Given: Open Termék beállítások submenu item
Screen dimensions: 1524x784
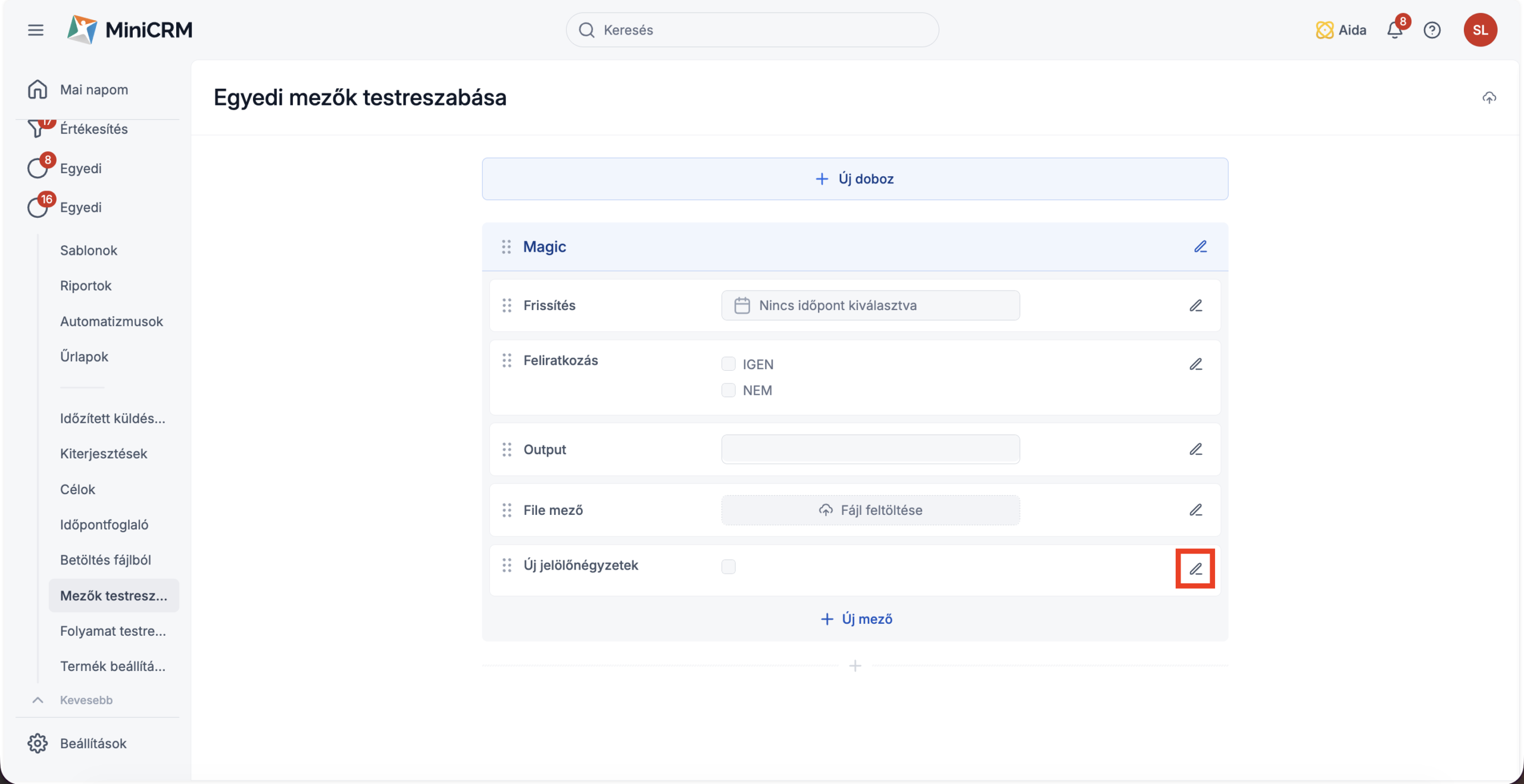Looking at the screenshot, I should 113,666.
